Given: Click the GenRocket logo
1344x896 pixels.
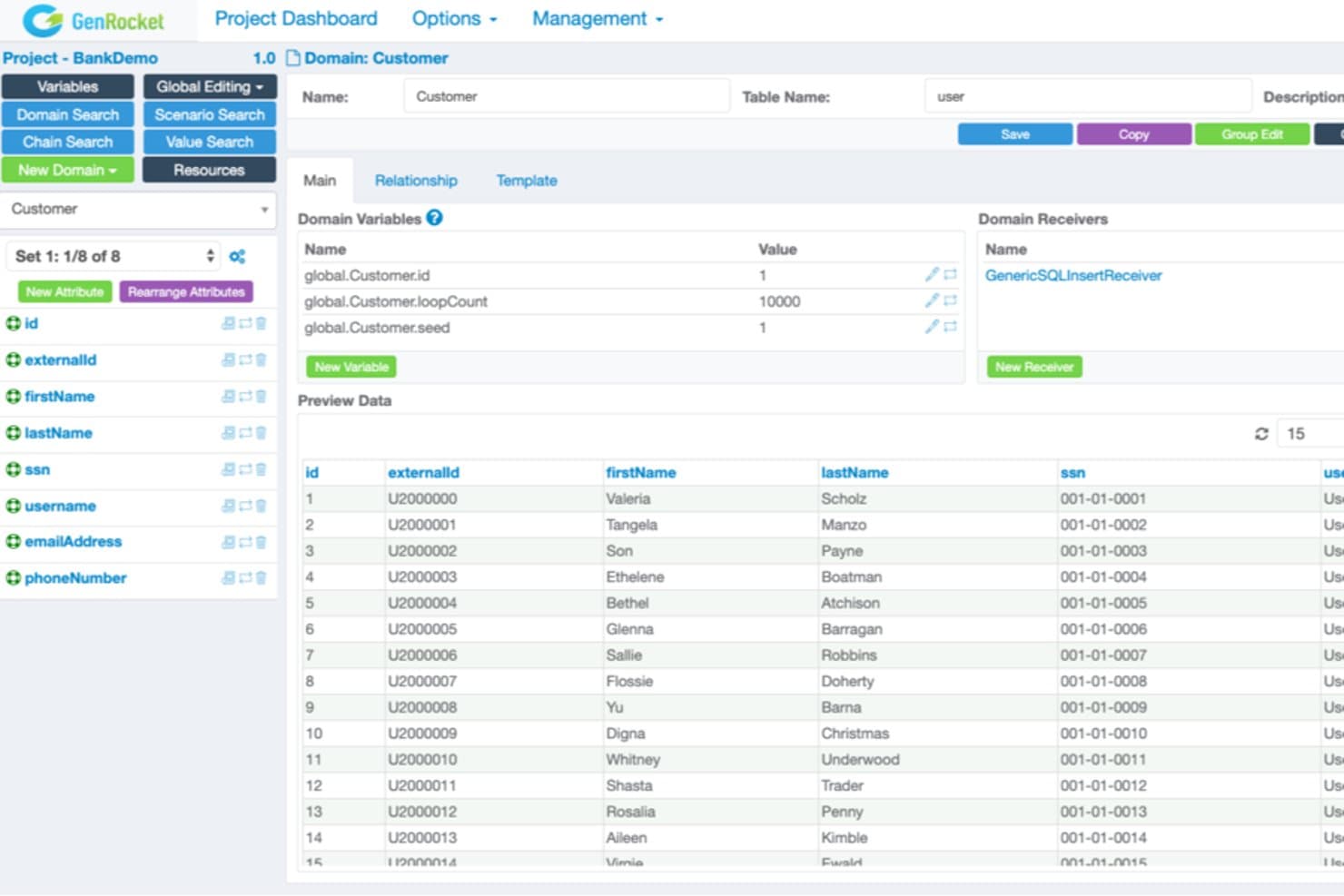Looking at the screenshot, I should (x=93, y=20).
